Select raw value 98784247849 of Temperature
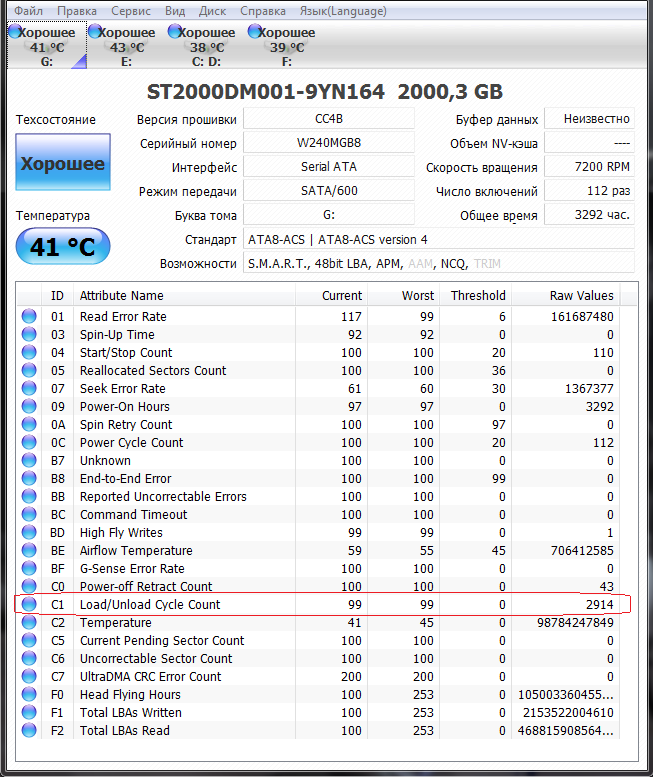This screenshot has height=777, width=653. 575,622
